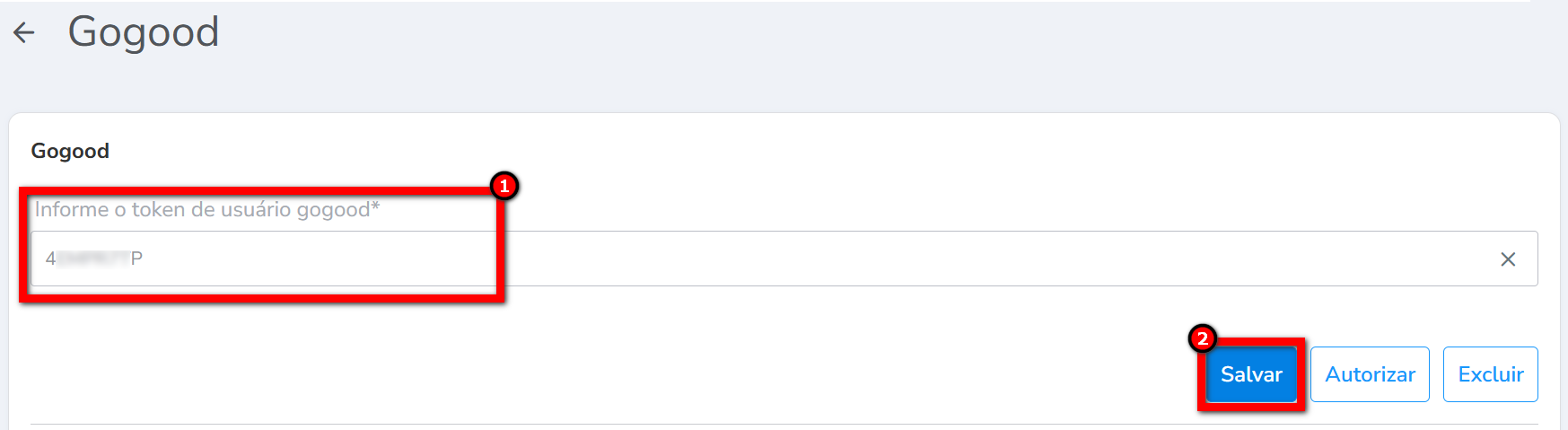
Task: Click inside the Gogood user token field
Action: point(718,259)
